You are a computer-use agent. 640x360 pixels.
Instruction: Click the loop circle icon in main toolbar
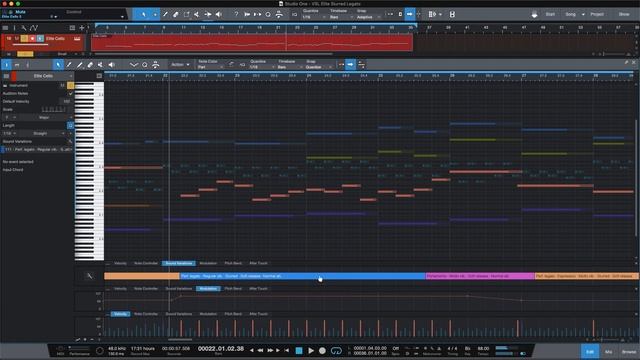[x=268, y=14]
